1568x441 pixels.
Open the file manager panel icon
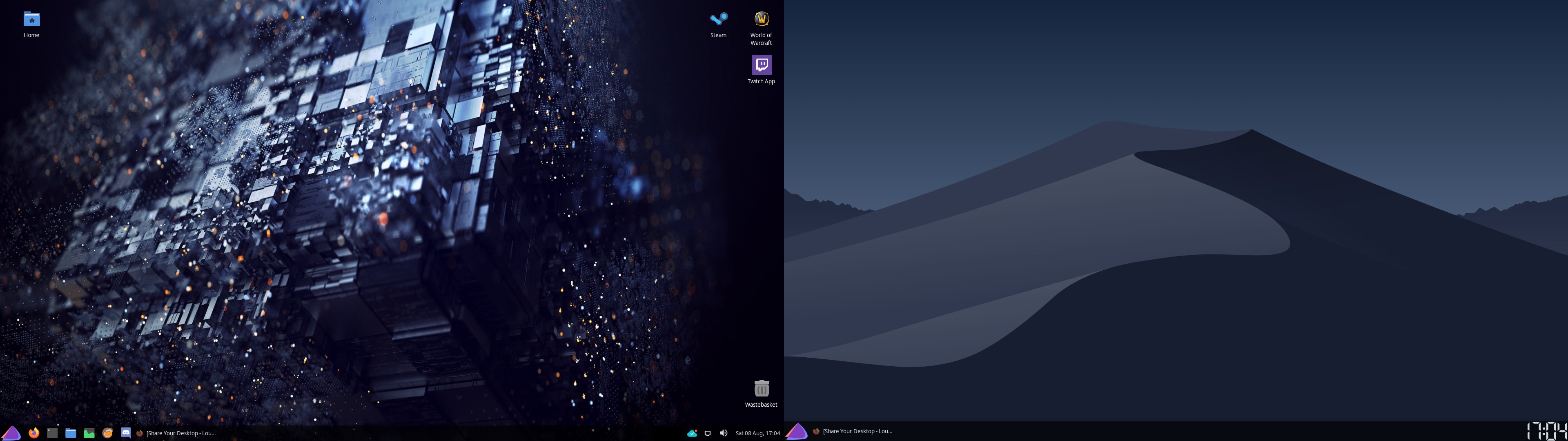(71, 433)
